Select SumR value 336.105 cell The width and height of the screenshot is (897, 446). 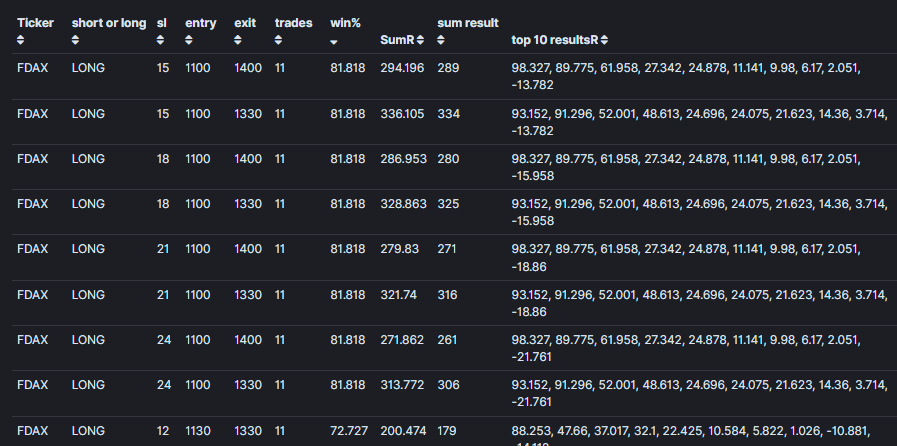402,114
